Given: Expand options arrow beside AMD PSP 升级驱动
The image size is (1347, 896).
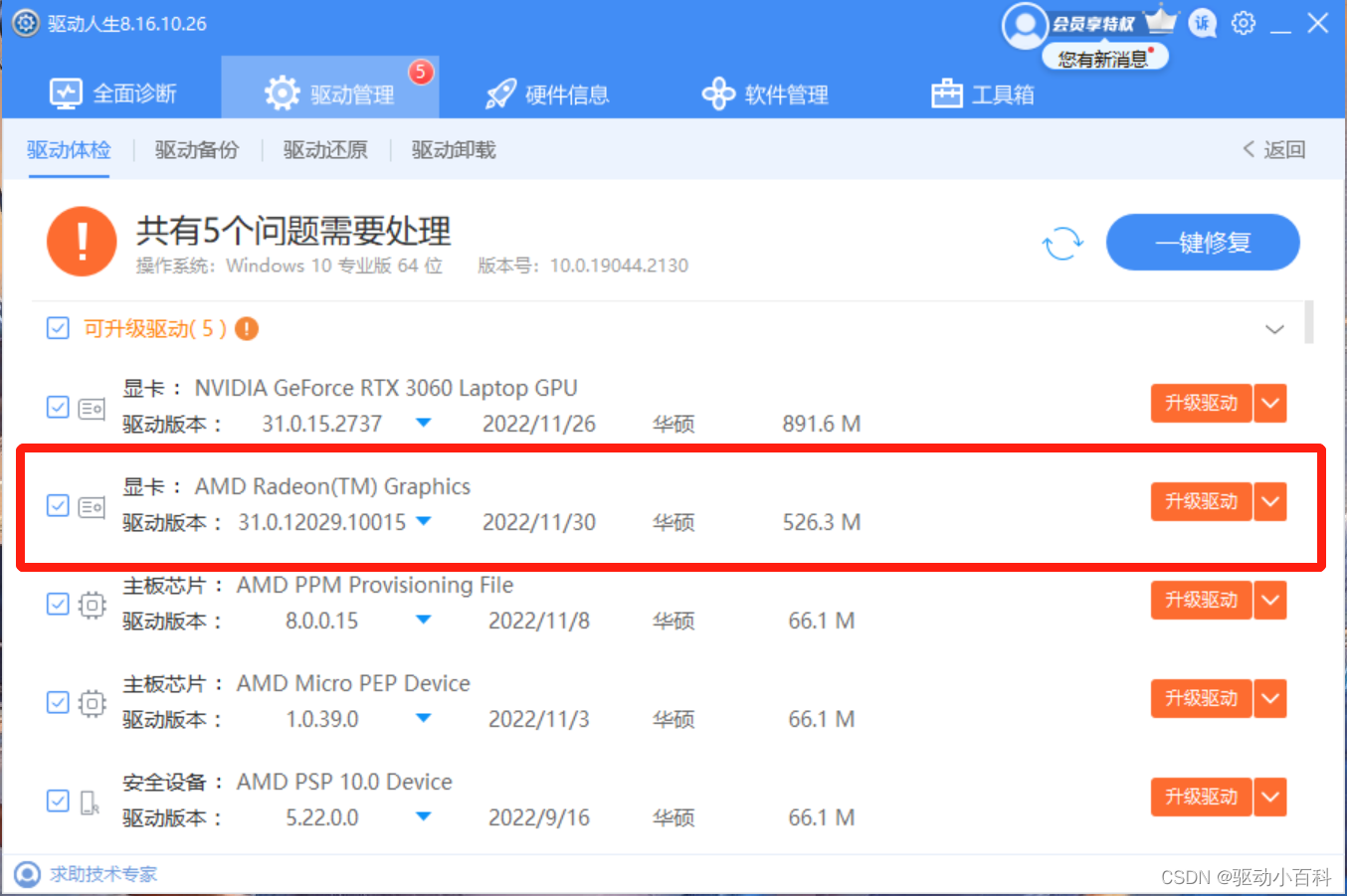Looking at the screenshot, I should [x=1270, y=797].
